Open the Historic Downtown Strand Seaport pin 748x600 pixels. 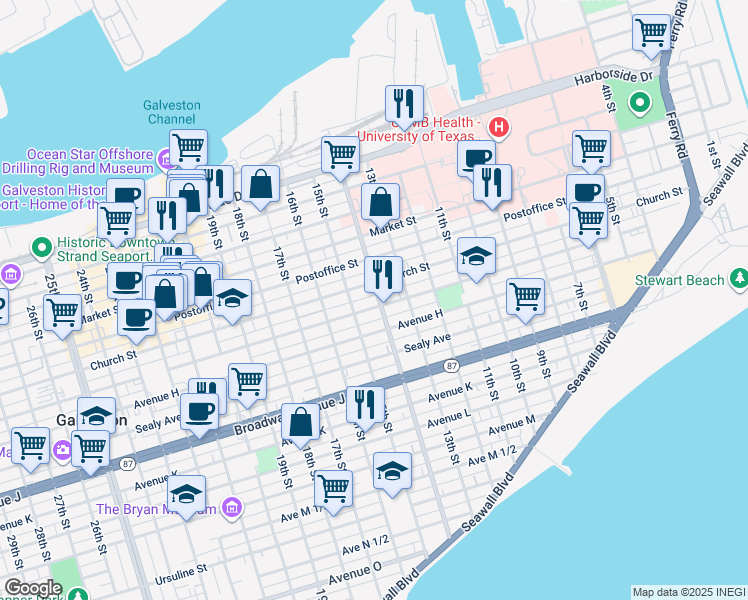point(41,246)
